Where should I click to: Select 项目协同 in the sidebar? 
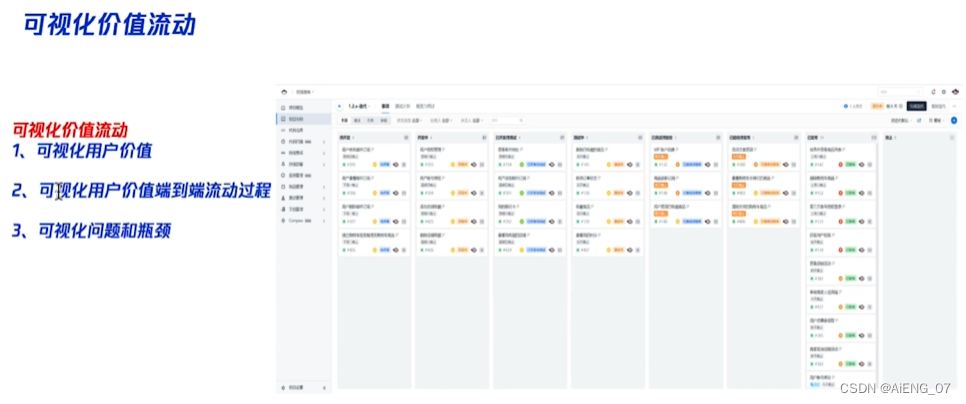click(x=304, y=119)
